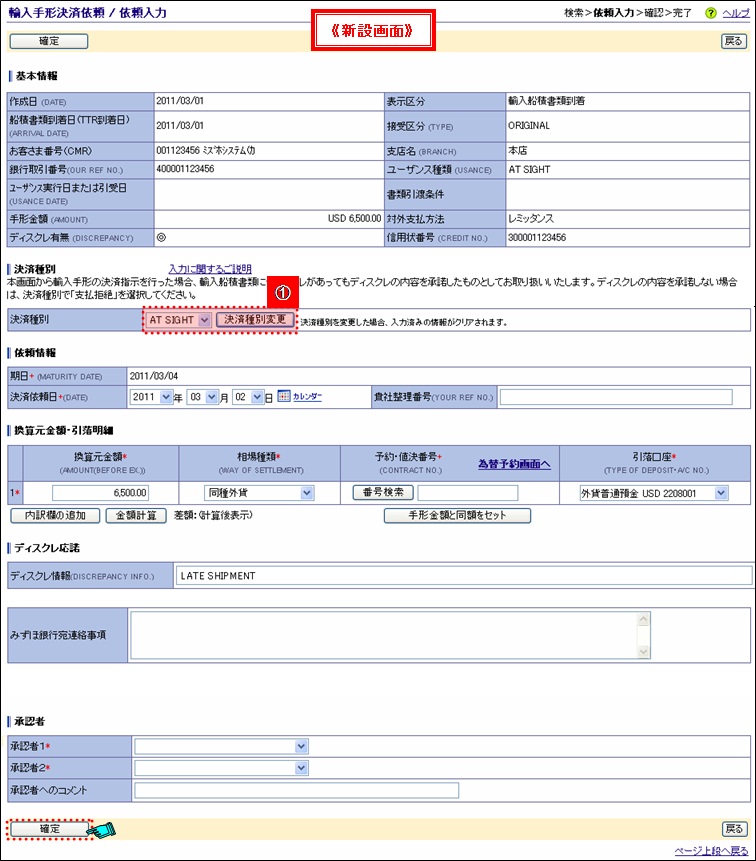756x861 pixels.
Task: Click the ディスクレ情報 field LATE SHIPMENT
Action: pos(464,575)
